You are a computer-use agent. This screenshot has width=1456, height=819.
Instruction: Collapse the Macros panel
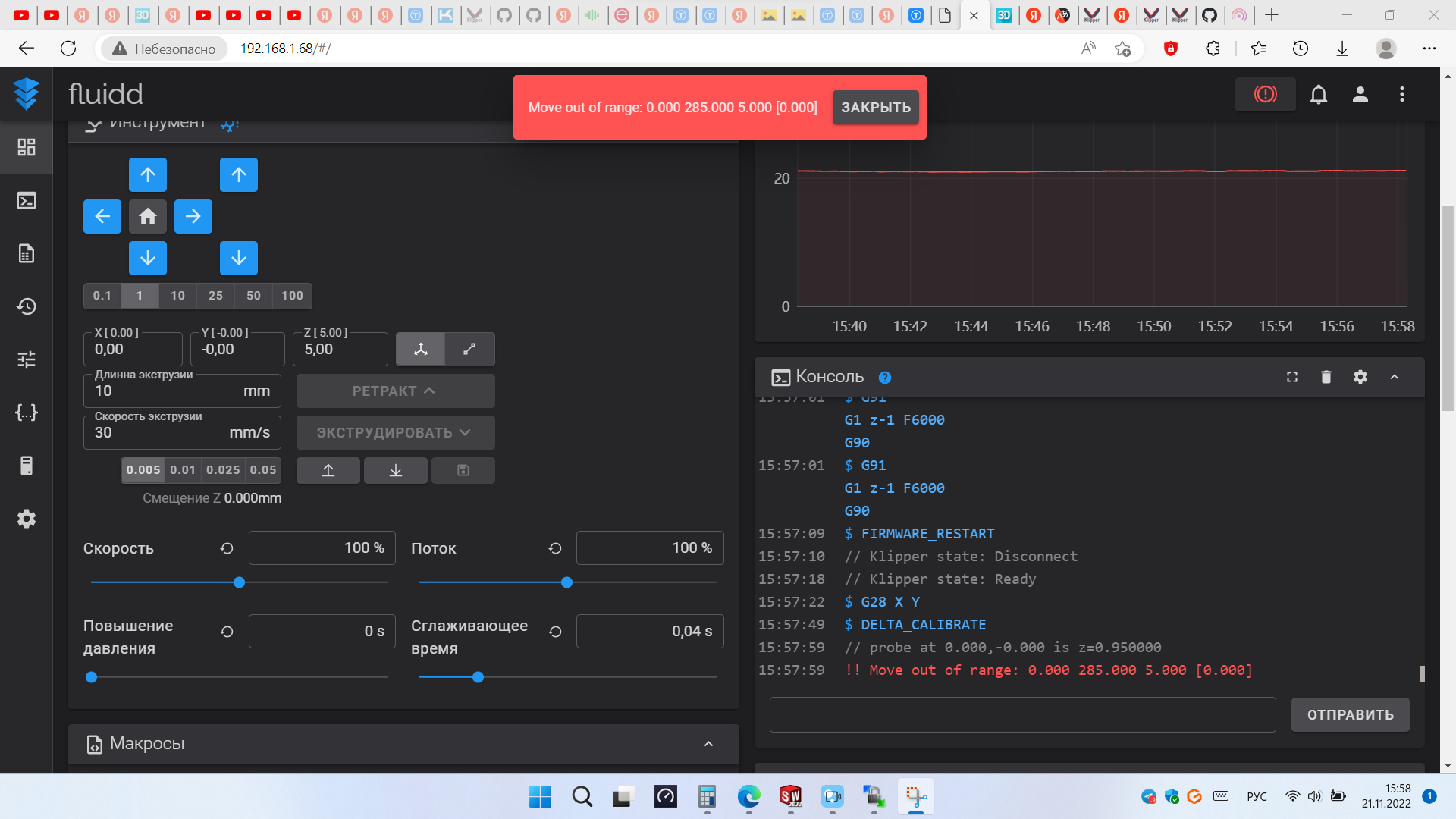[x=708, y=744]
